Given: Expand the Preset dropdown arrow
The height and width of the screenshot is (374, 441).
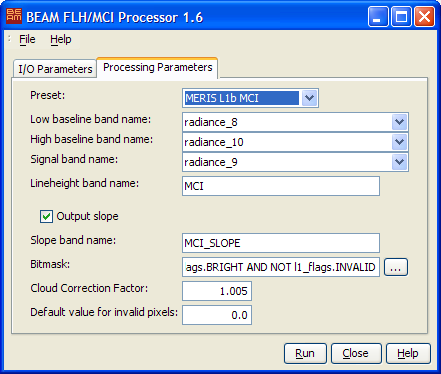Looking at the screenshot, I should point(309,98).
